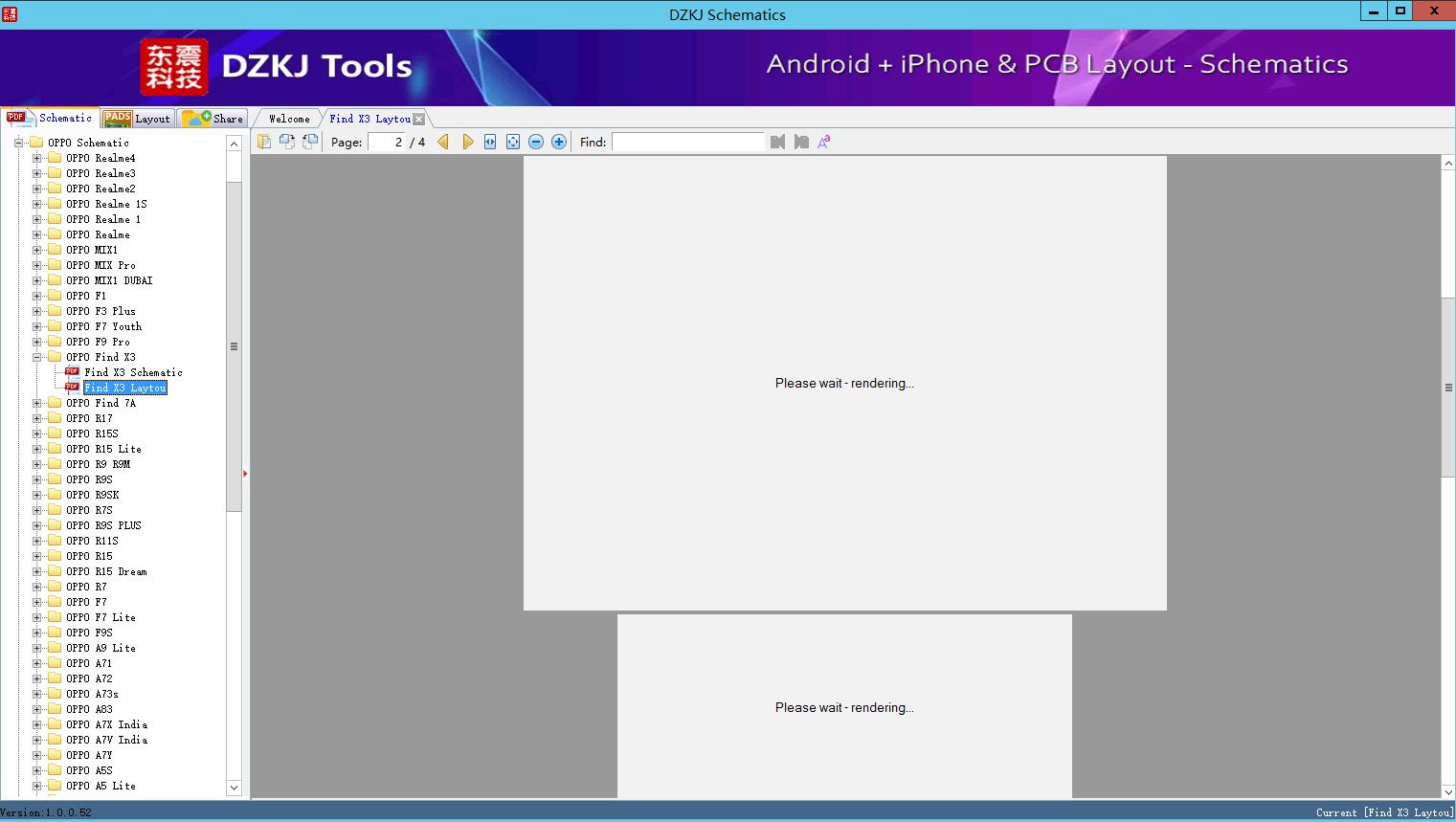This screenshot has height=822, width=1456.
Task: Click the page number input box
Action: click(x=387, y=142)
